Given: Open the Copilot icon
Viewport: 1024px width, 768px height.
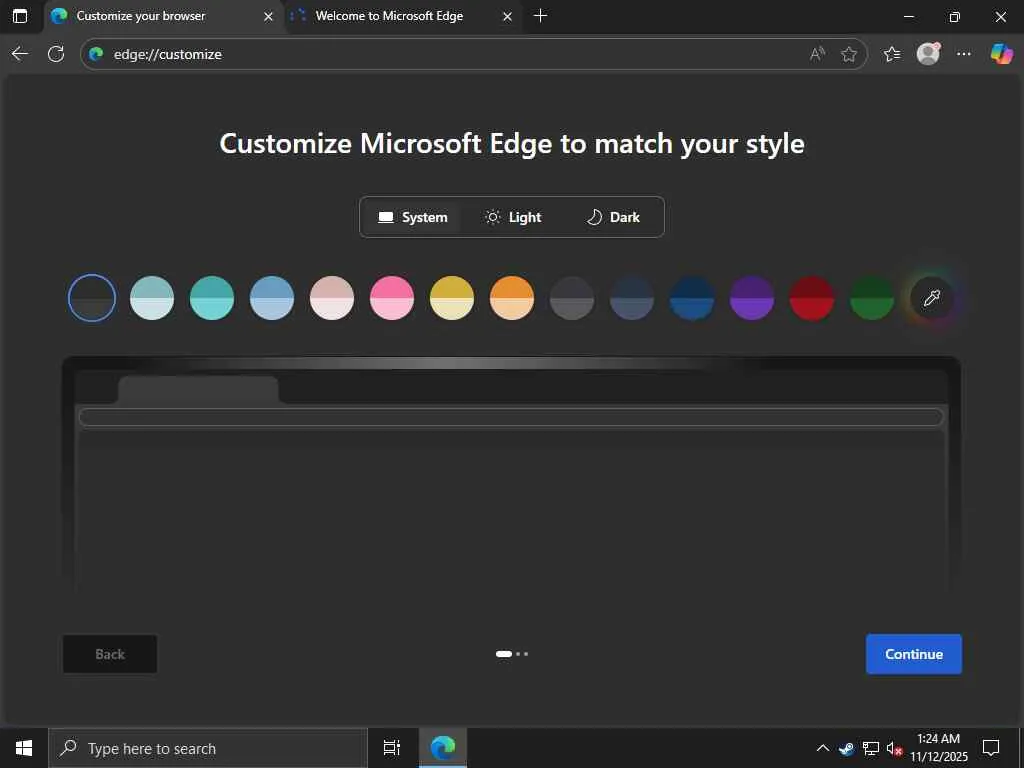Looking at the screenshot, I should (x=1000, y=54).
